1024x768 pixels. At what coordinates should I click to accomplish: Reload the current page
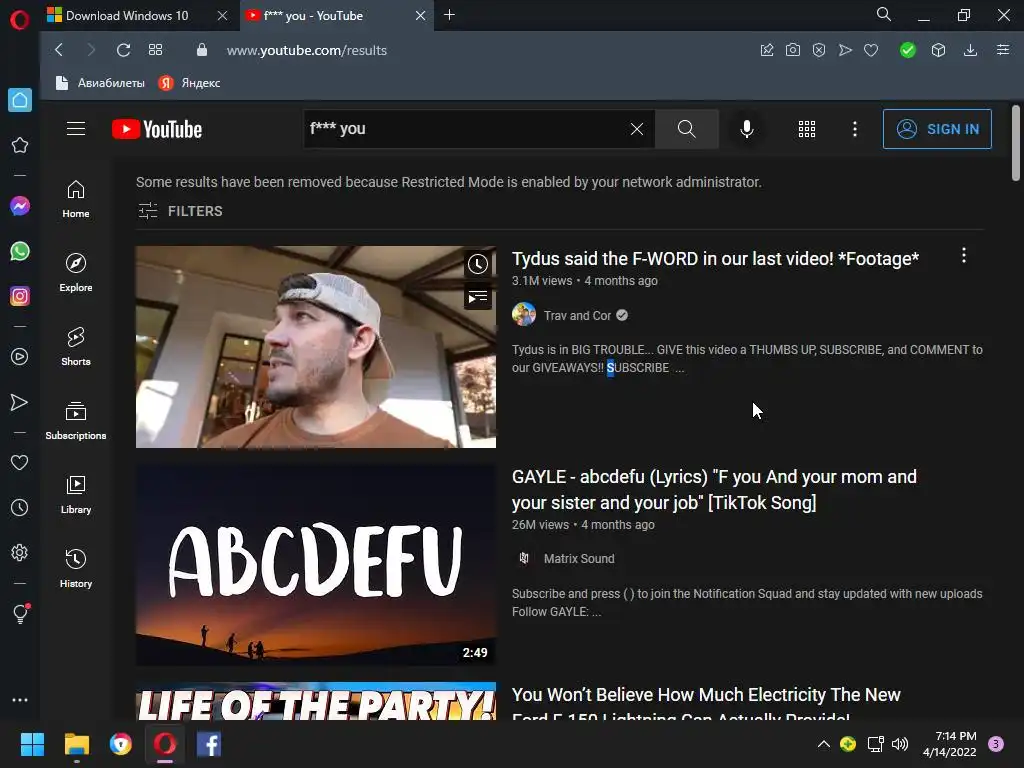[x=123, y=50]
